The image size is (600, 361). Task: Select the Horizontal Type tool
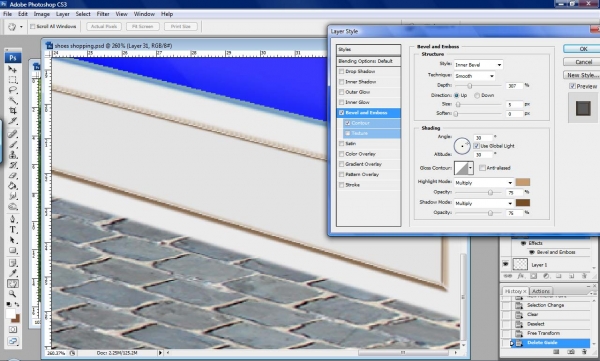13,230
